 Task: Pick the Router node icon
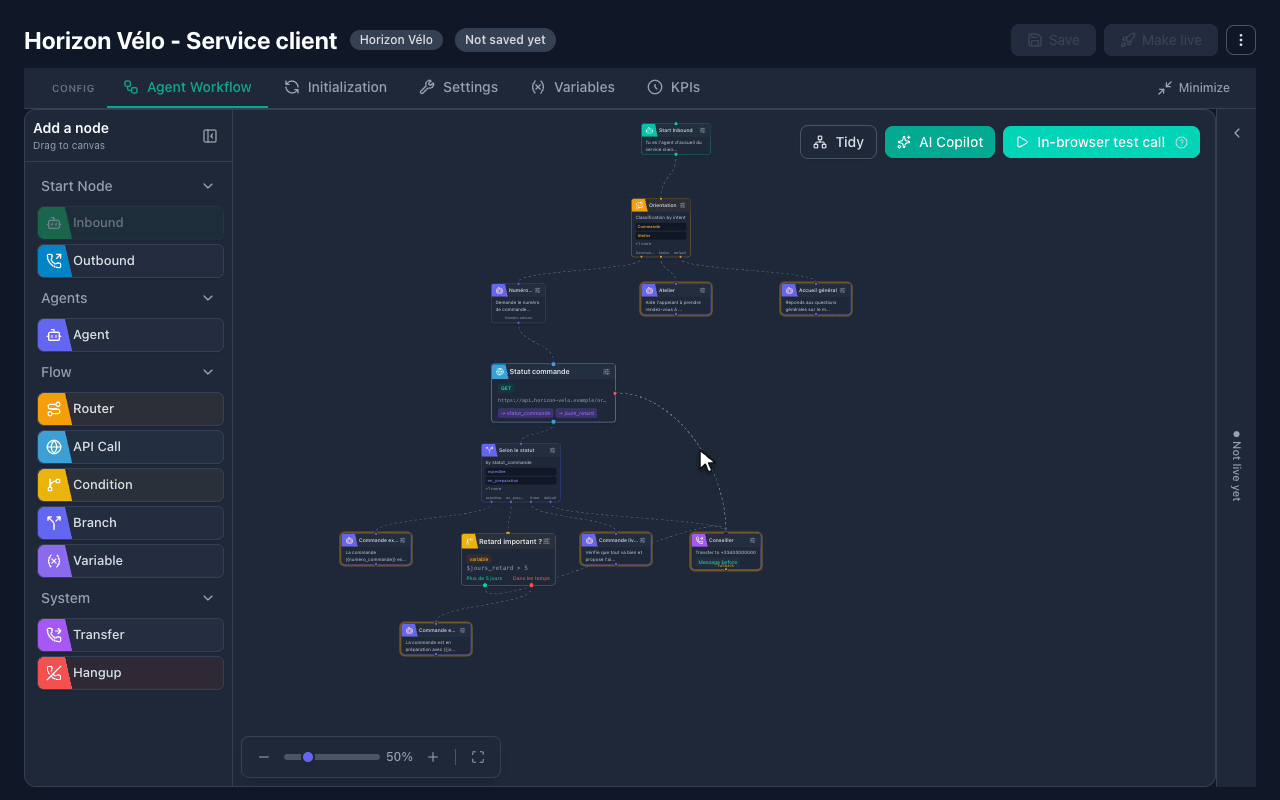point(54,409)
